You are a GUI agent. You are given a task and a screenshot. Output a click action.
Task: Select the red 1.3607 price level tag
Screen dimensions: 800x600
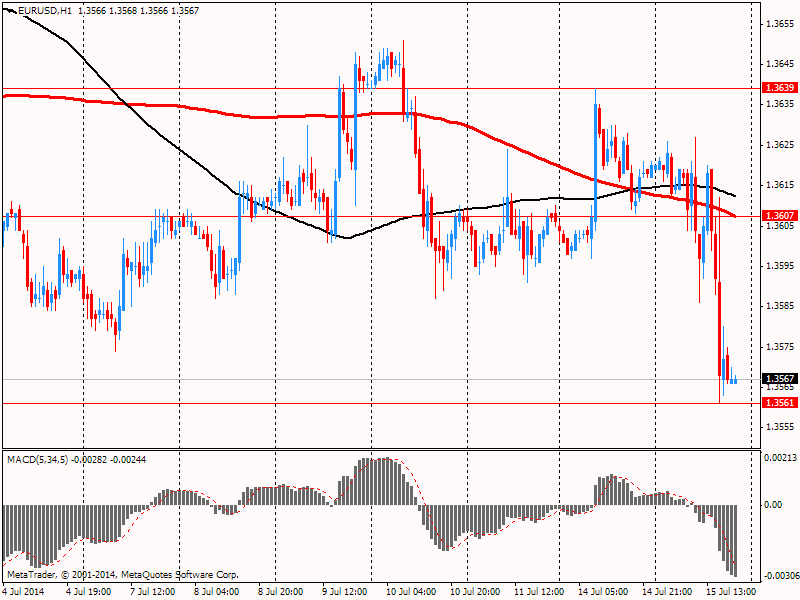coord(778,216)
